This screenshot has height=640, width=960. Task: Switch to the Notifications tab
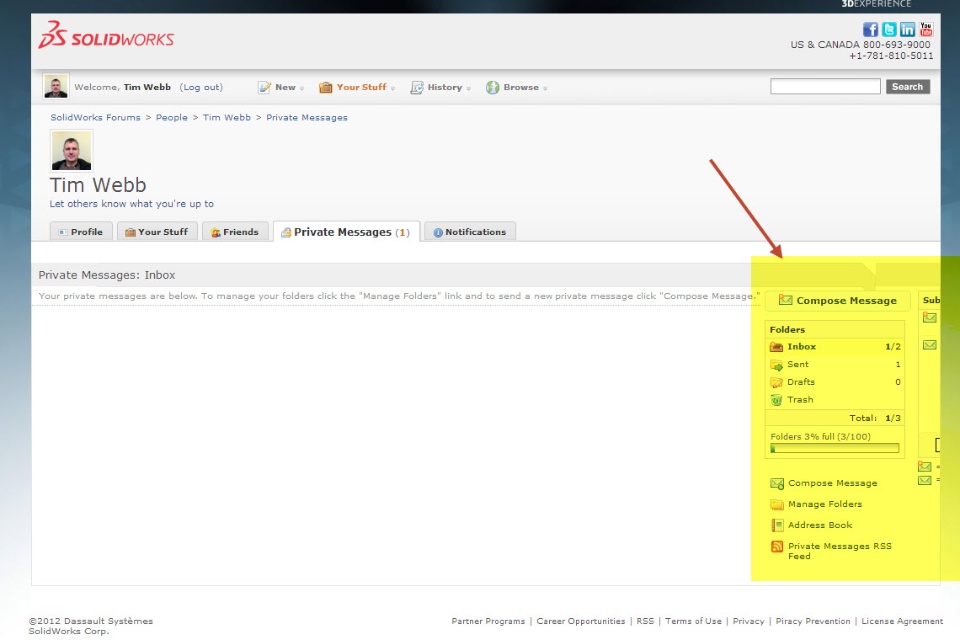click(x=470, y=232)
